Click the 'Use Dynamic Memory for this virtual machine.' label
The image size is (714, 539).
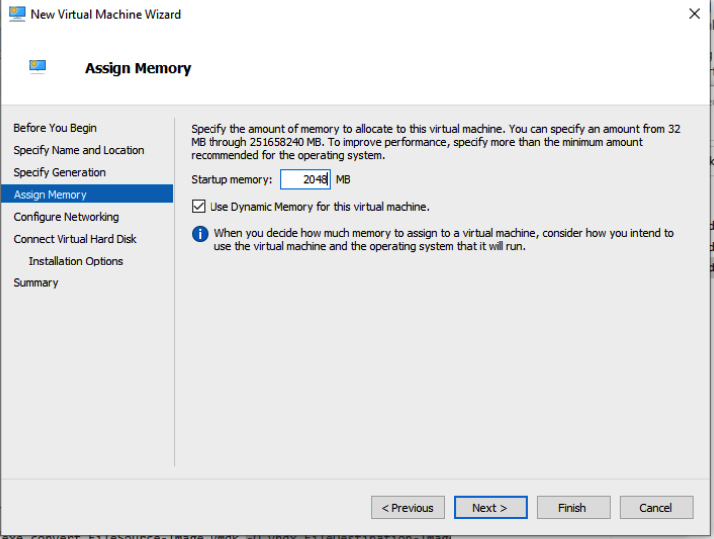point(320,207)
